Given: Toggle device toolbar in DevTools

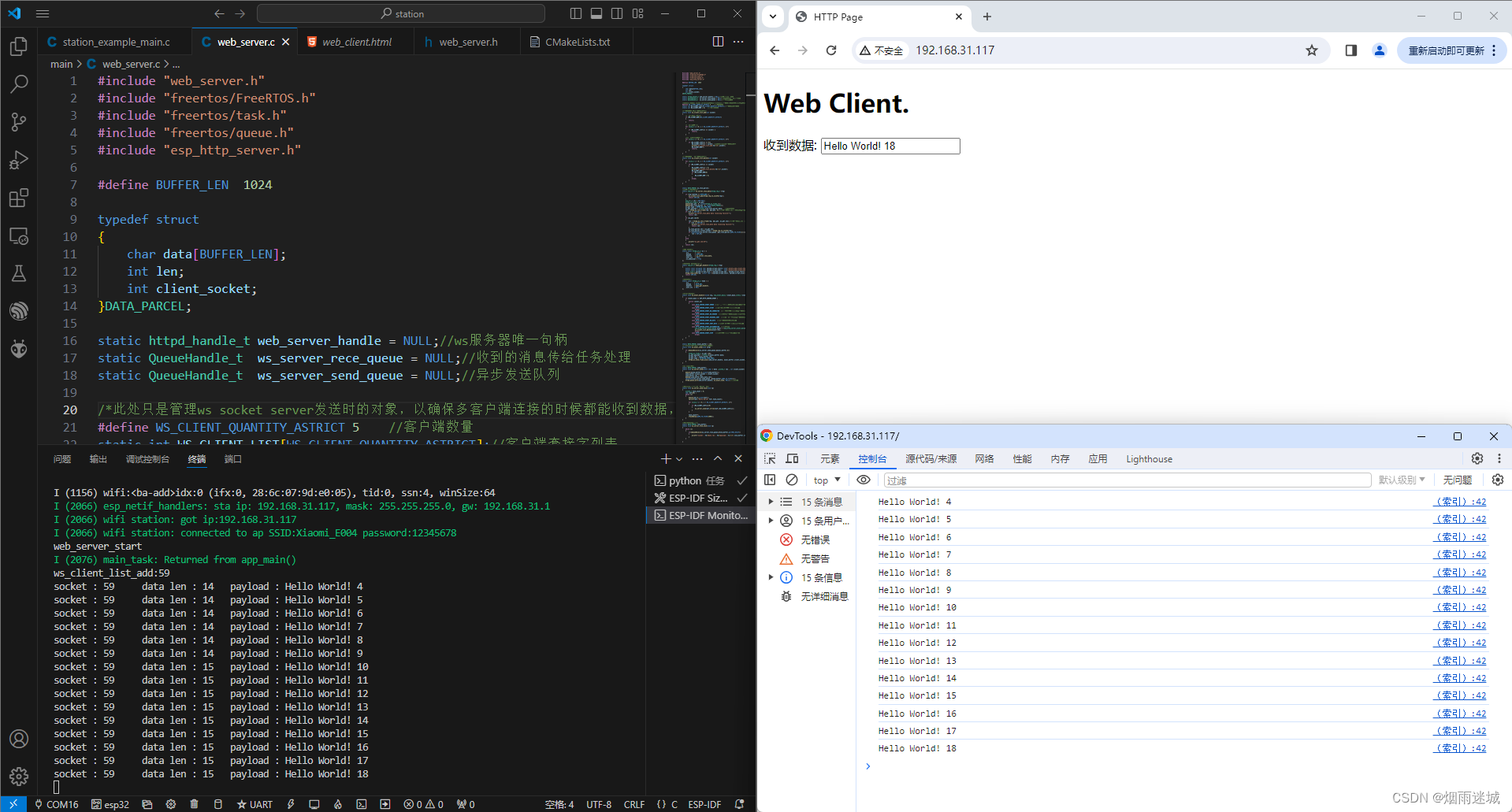Looking at the screenshot, I should point(792,458).
